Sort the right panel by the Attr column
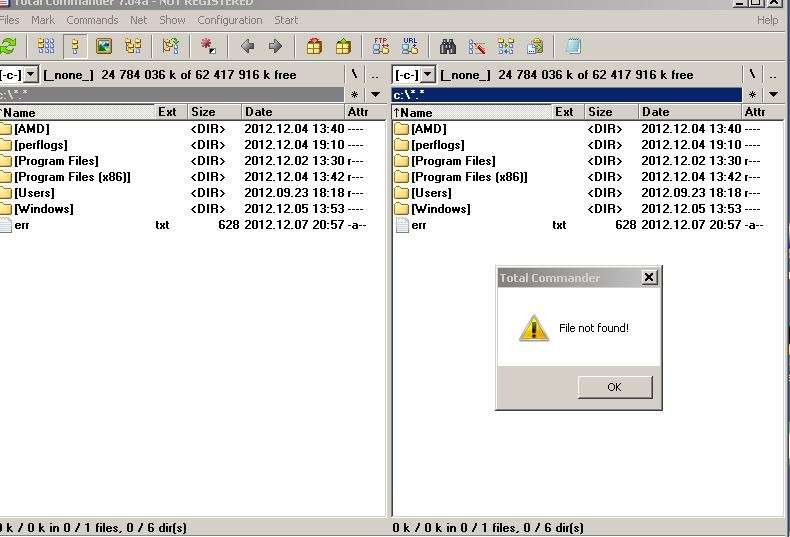The width and height of the screenshot is (790, 537). [763, 112]
